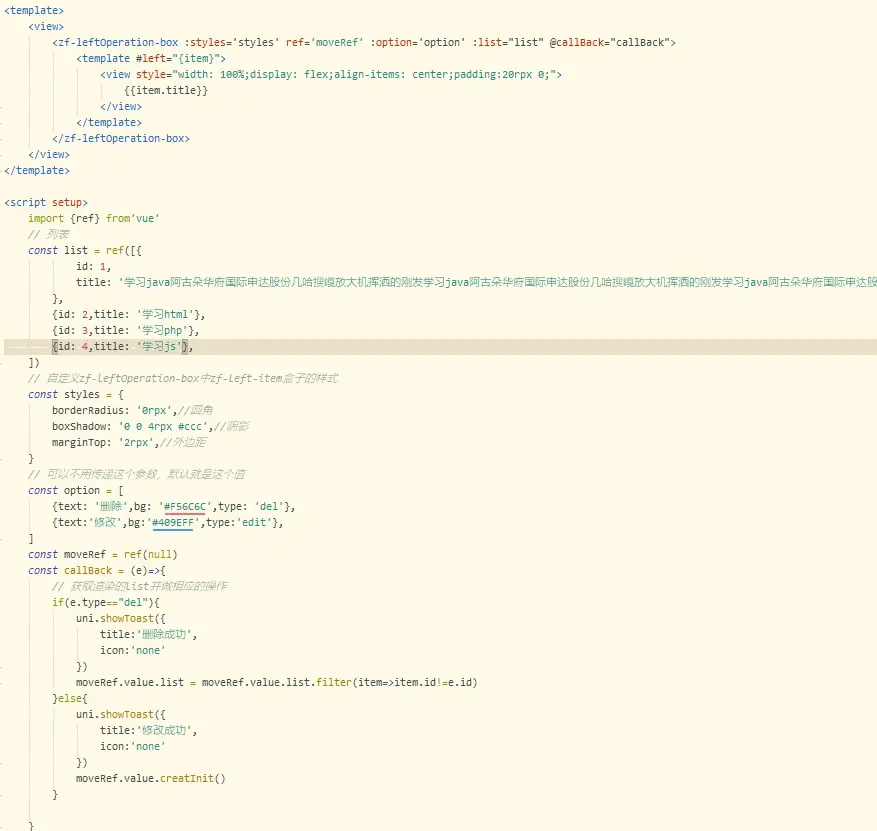
Task: Click the const list = ref([{ declaration
Action: [85, 251]
